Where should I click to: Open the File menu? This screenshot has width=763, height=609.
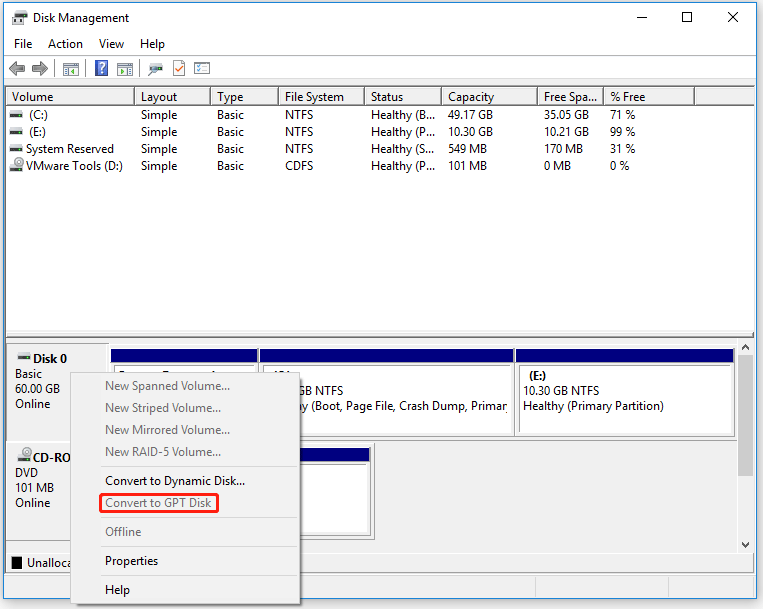click(23, 44)
